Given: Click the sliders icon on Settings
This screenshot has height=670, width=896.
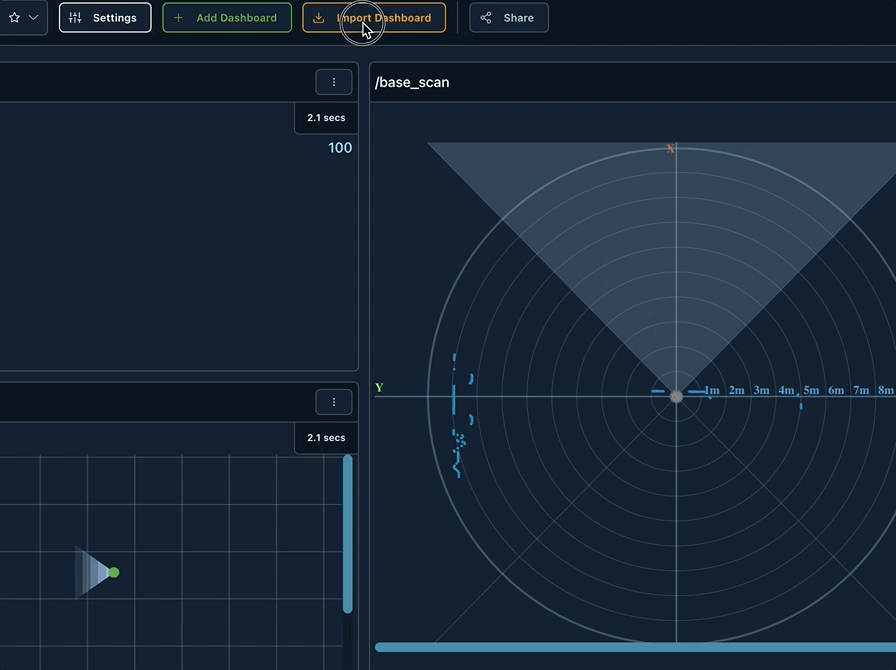Looking at the screenshot, I should [75, 18].
